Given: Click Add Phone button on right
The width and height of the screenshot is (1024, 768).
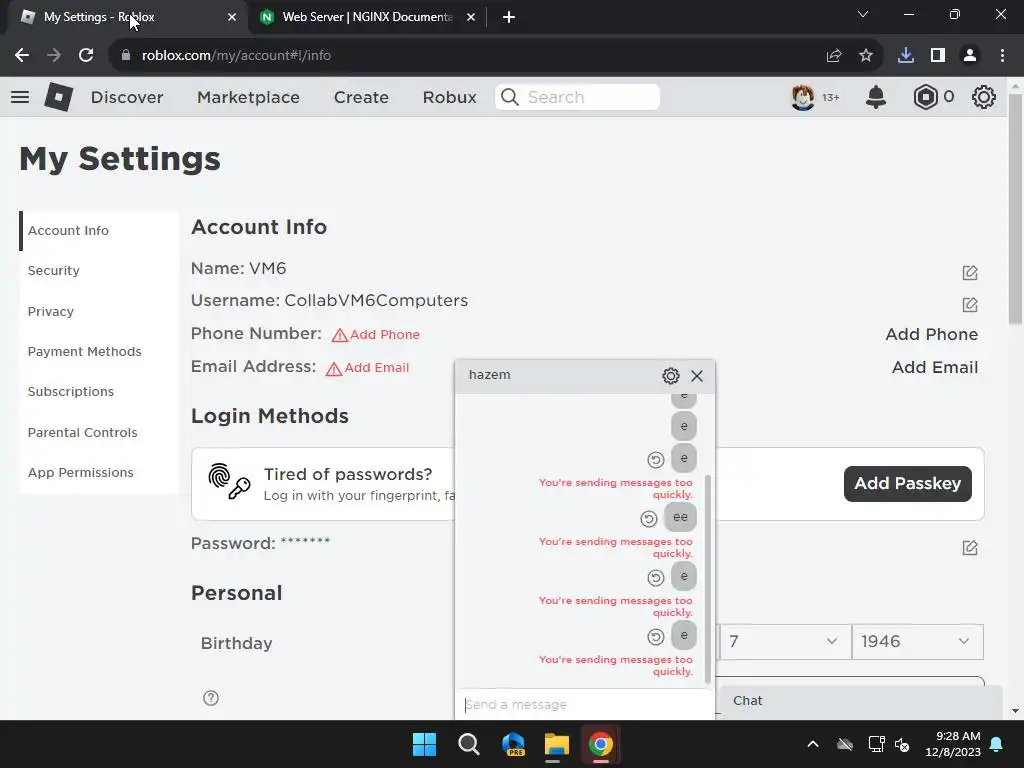Looking at the screenshot, I should pyautogui.click(x=931, y=334).
